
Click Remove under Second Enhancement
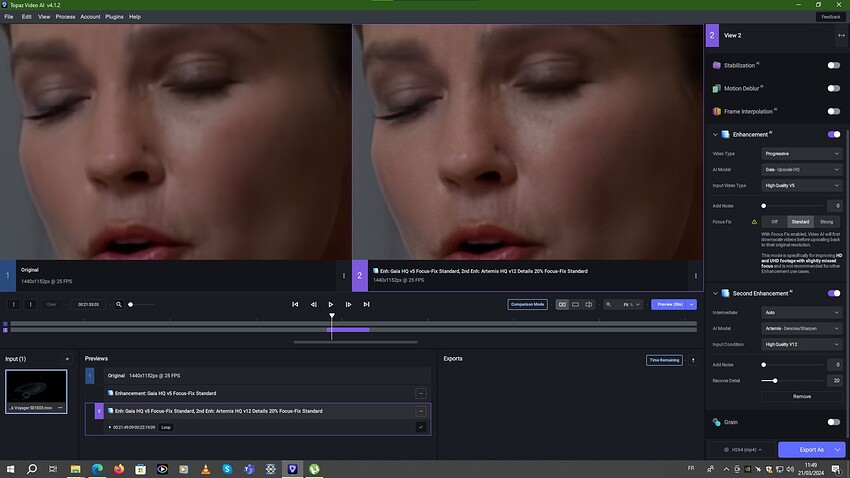pyautogui.click(x=802, y=396)
